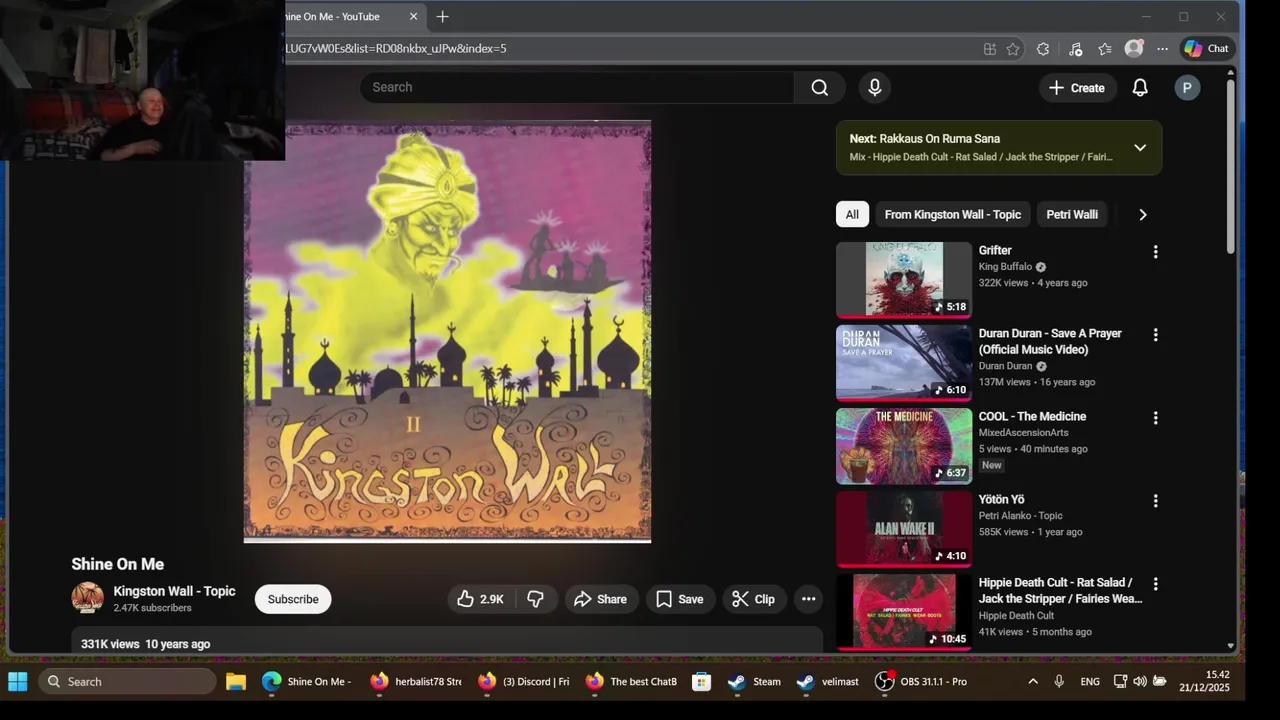Add this page to favorites star
1280x720 pixels.
pyautogui.click(x=1013, y=48)
